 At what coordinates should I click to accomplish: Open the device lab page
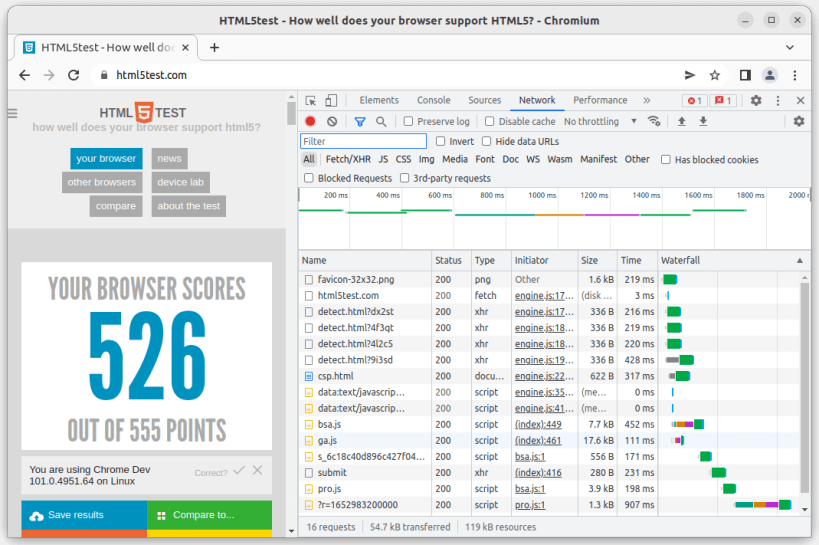click(x=180, y=182)
